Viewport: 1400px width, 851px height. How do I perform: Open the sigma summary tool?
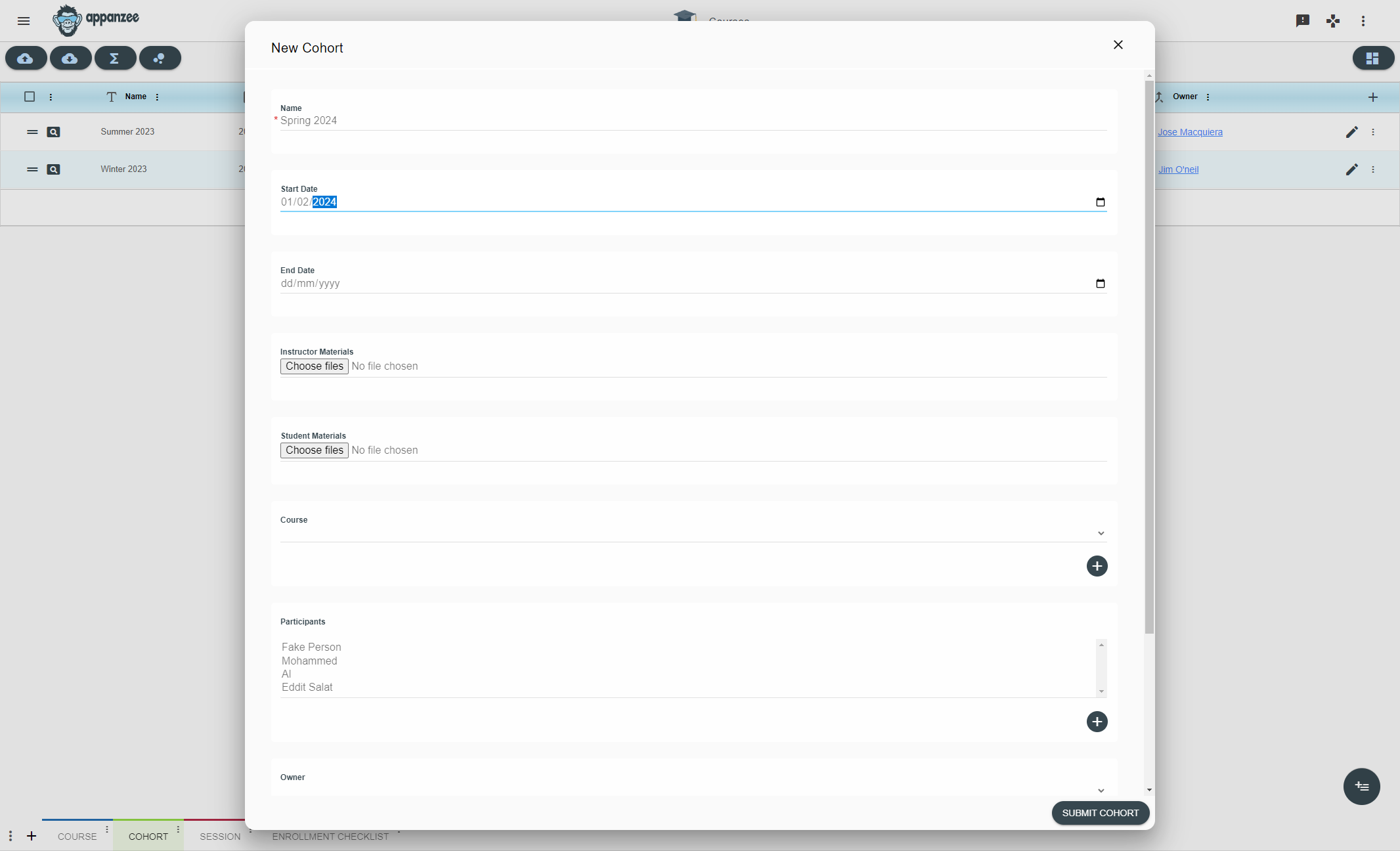tap(115, 58)
